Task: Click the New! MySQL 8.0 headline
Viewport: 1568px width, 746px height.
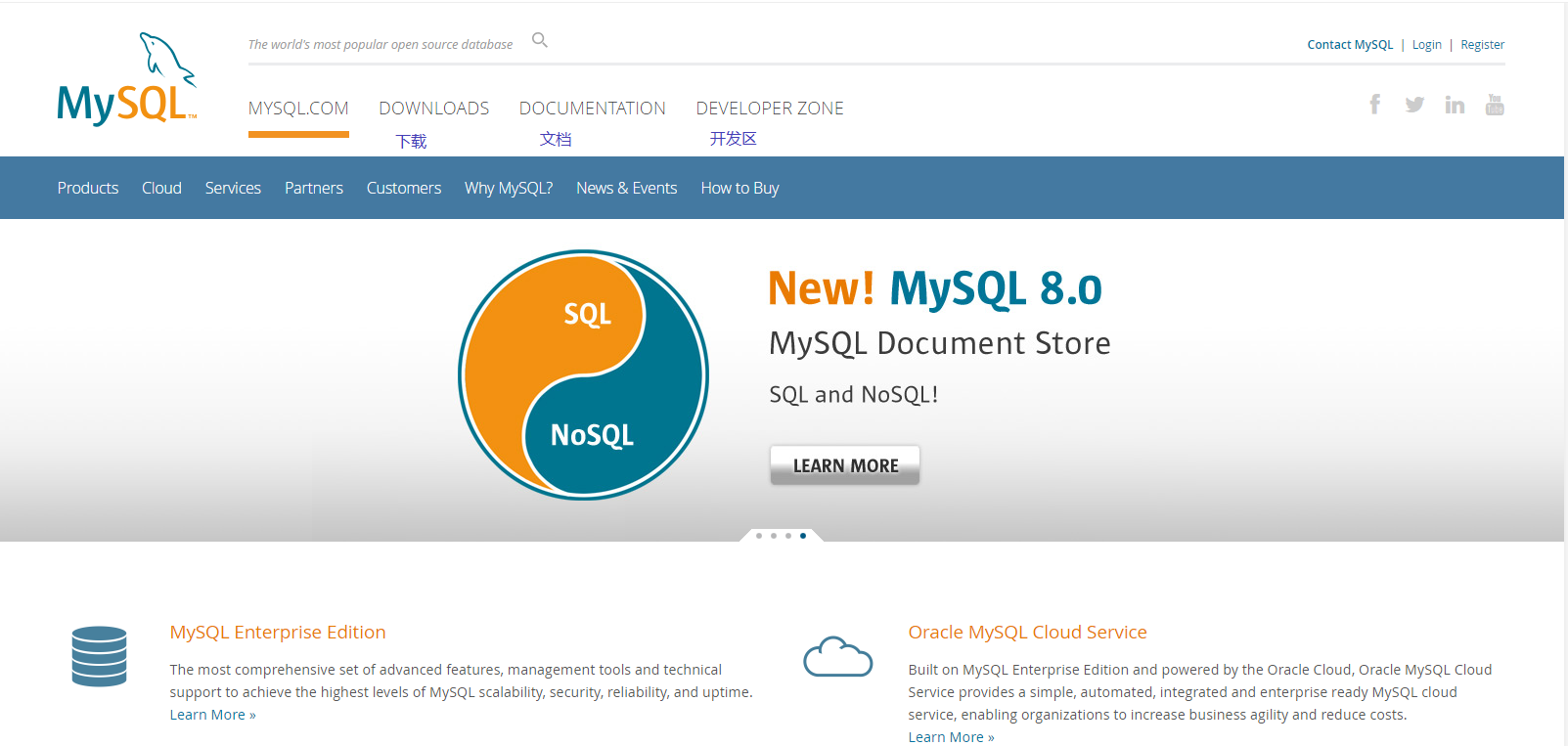Action: [x=935, y=288]
